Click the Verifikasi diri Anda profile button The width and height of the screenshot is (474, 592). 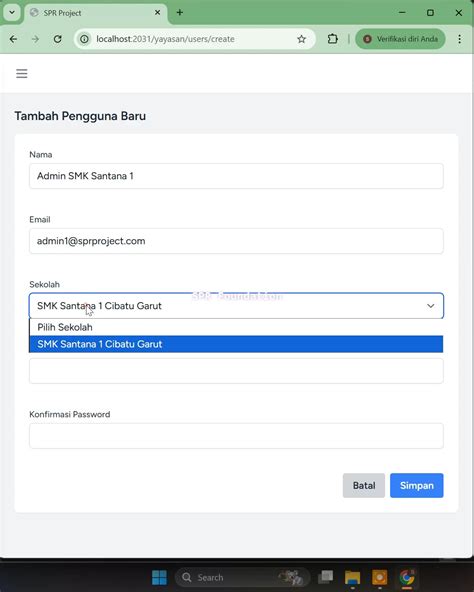pyautogui.click(x=400, y=39)
